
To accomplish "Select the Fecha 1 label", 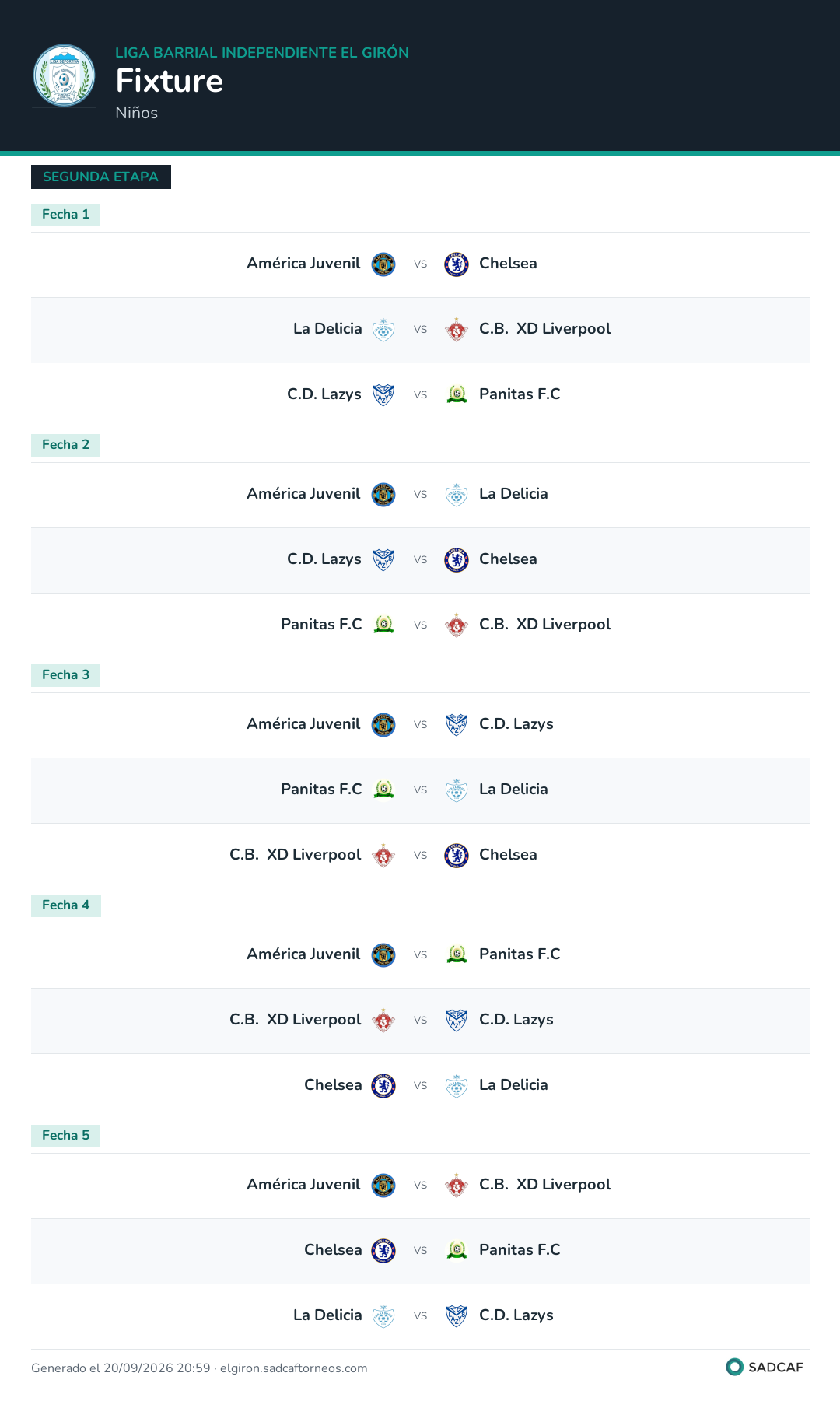I will [x=65, y=215].
